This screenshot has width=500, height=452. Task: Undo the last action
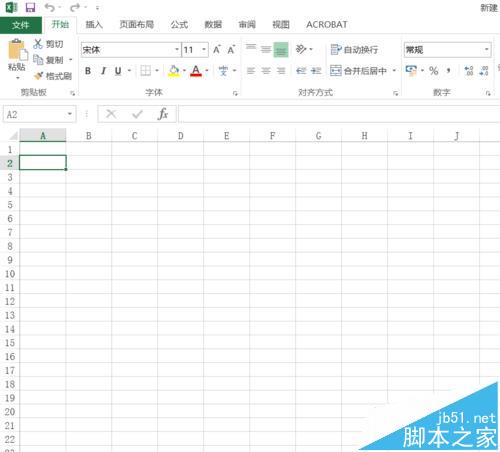point(50,7)
